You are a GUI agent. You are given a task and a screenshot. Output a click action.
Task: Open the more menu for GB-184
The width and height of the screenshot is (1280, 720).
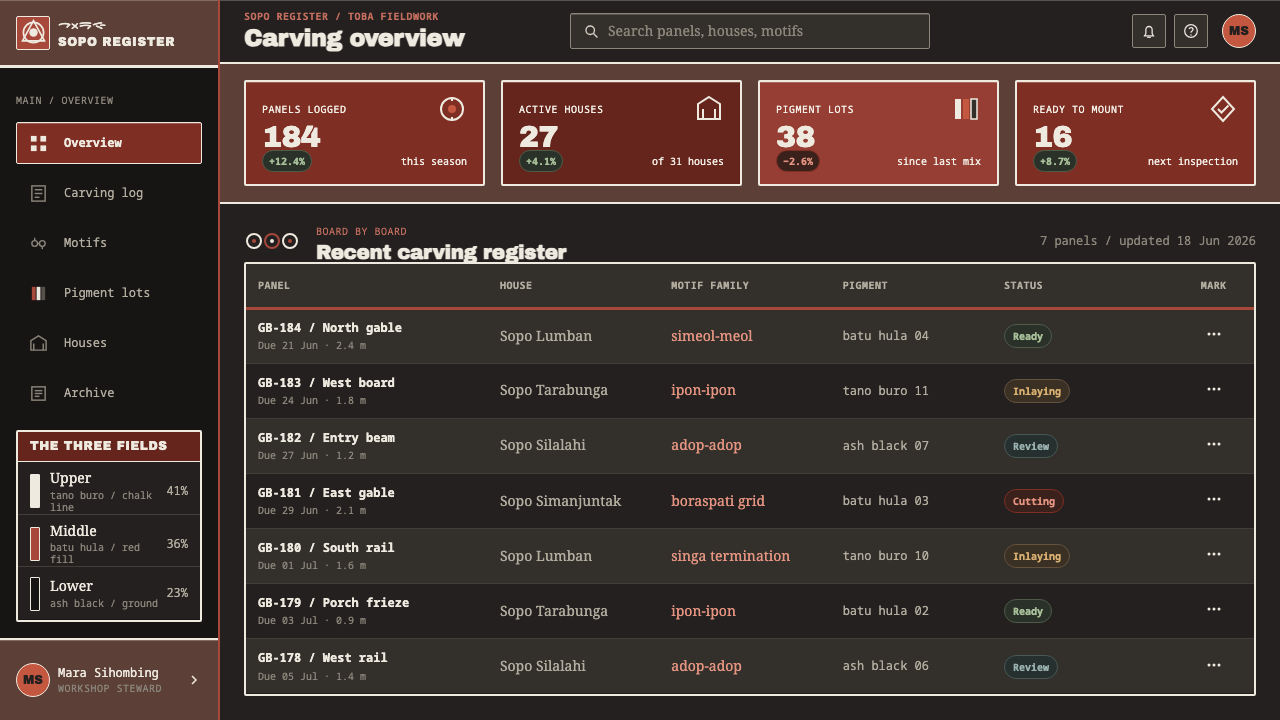tap(1214, 335)
